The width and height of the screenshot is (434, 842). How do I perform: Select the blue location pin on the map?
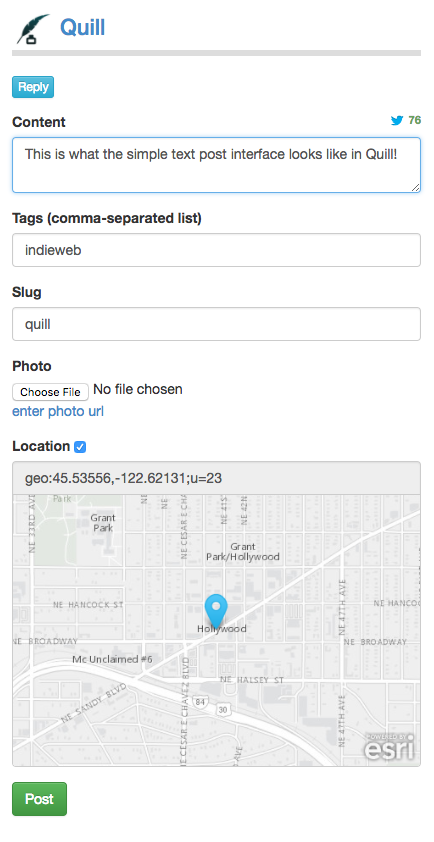(216, 611)
